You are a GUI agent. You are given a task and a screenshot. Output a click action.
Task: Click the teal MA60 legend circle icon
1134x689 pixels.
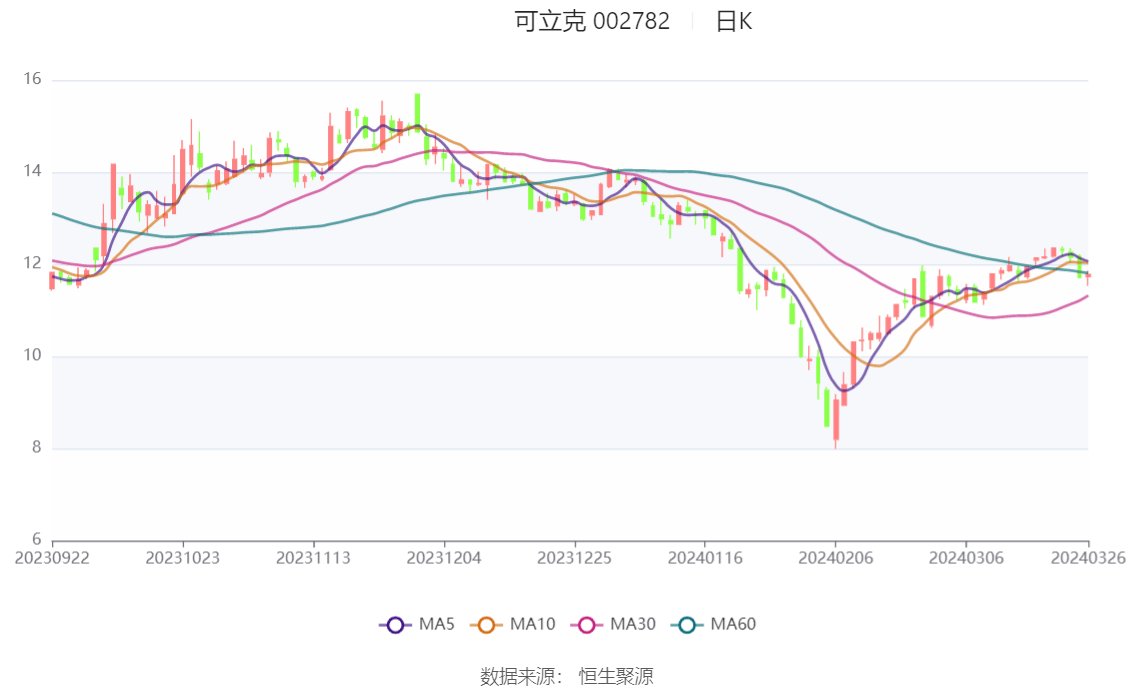click(x=687, y=624)
